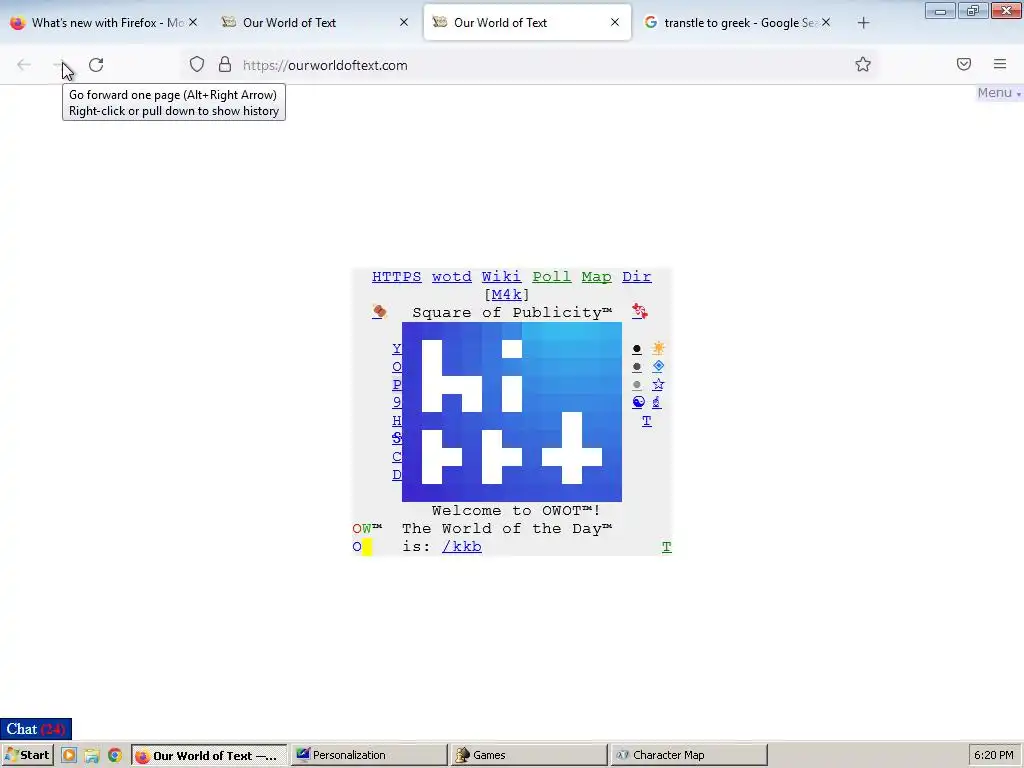Click the red candy icon right of Square of Publicity
Image resolution: width=1024 pixels, height=768 pixels.
(x=640, y=312)
